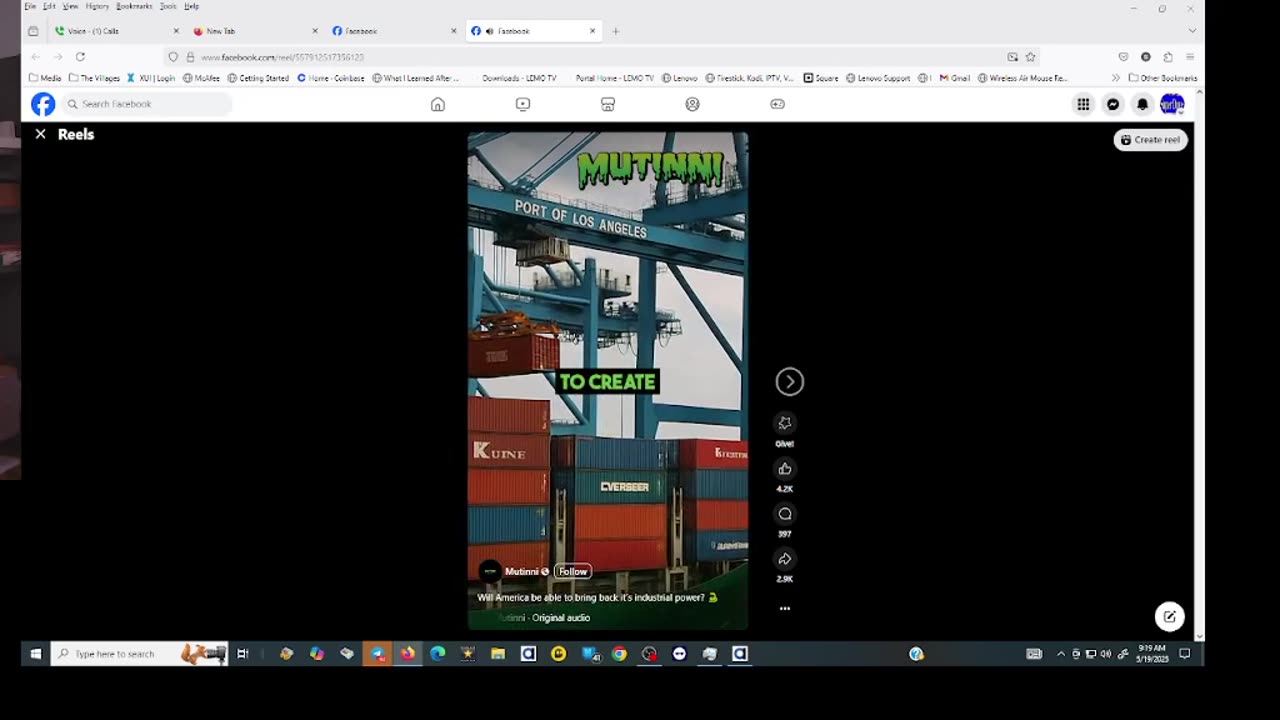Open the Mutinni profile name link
The width and height of the screenshot is (1280, 720).
(521, 571)
